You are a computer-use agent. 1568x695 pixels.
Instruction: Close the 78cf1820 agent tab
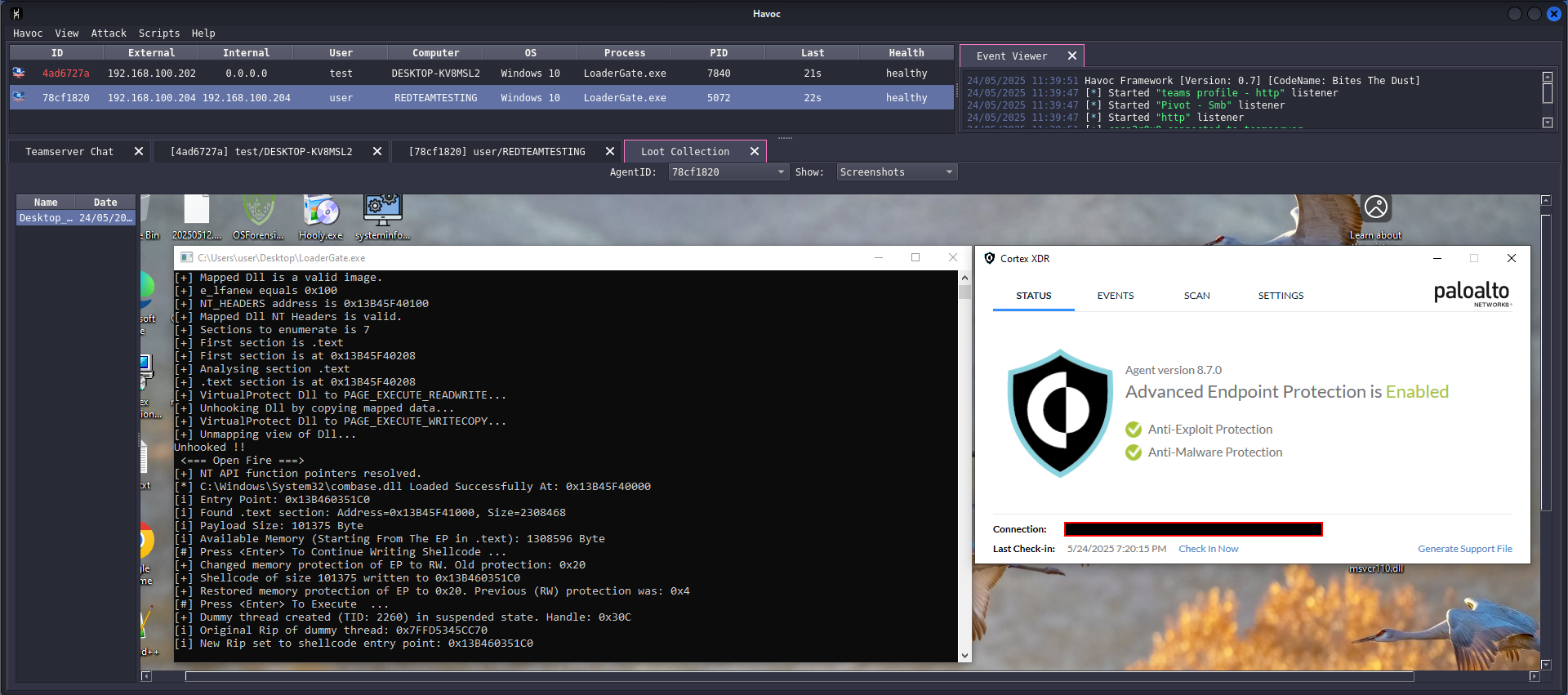[x=610, y=151]
